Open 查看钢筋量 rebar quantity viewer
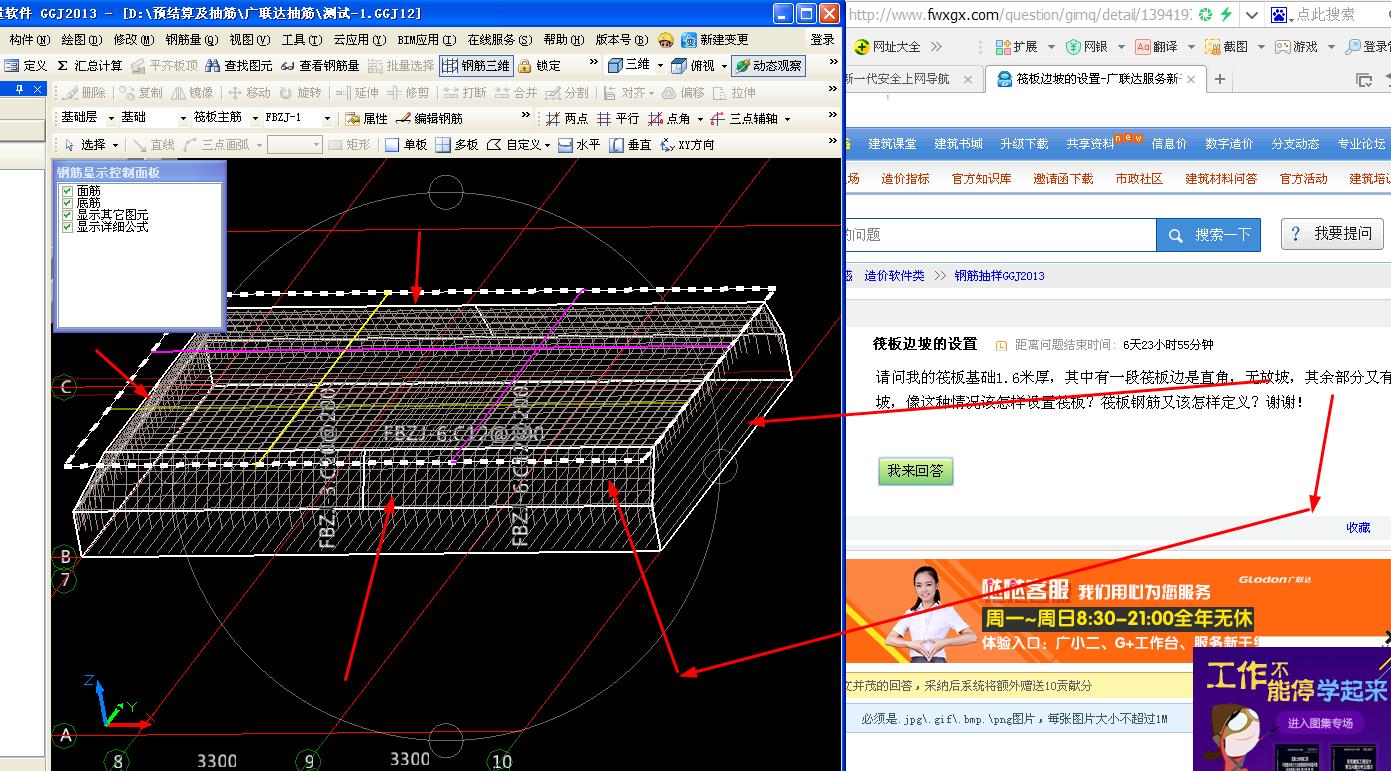 pyautogui.click(x=319, y=65)
